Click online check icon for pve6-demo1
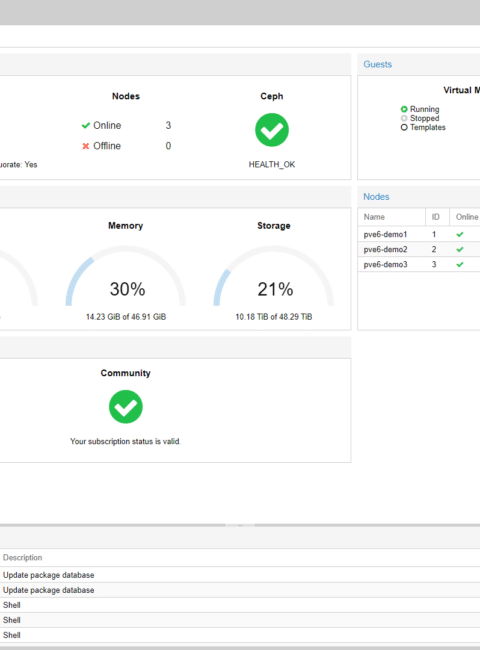Screen dimensions: 480x650 coord(460,234)
